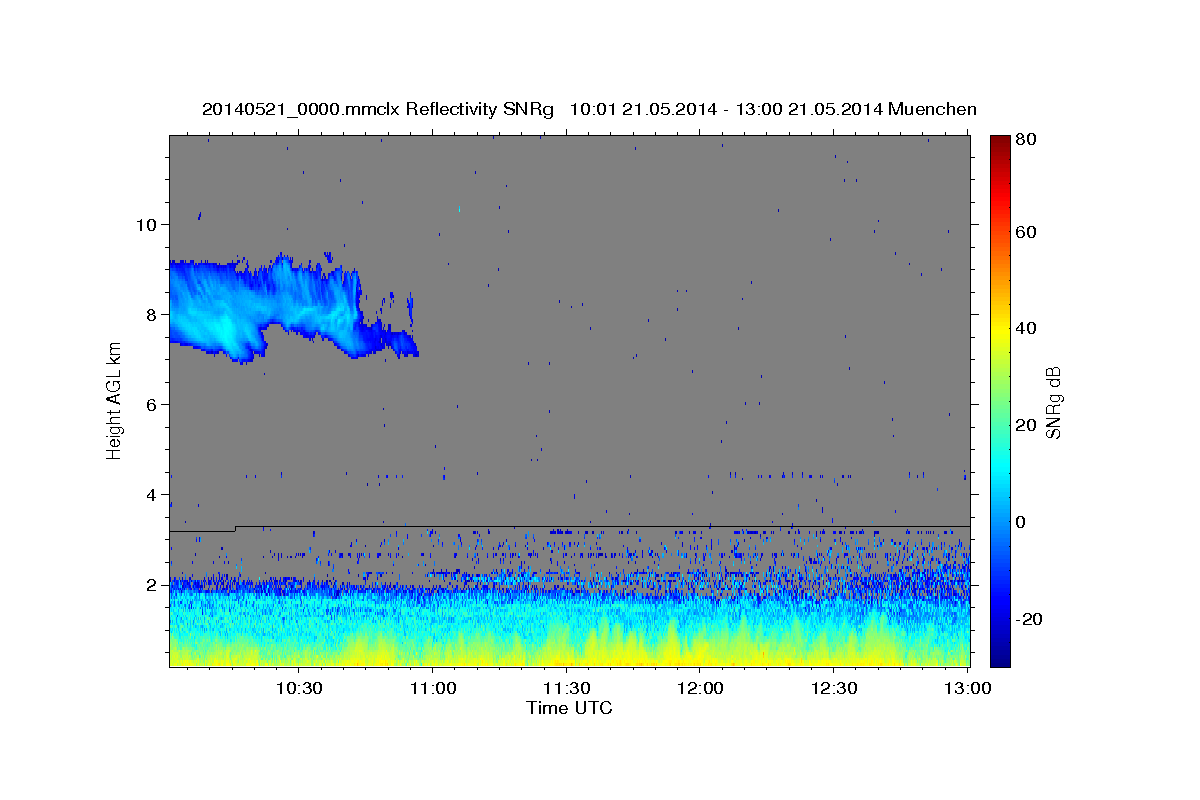Image resolution: width=1200 pixels, height=800 pixels.
Task: Click the plot title text beginning '20140521_0000.mmclx Reflectivity SNRg'
Action: 589,109
